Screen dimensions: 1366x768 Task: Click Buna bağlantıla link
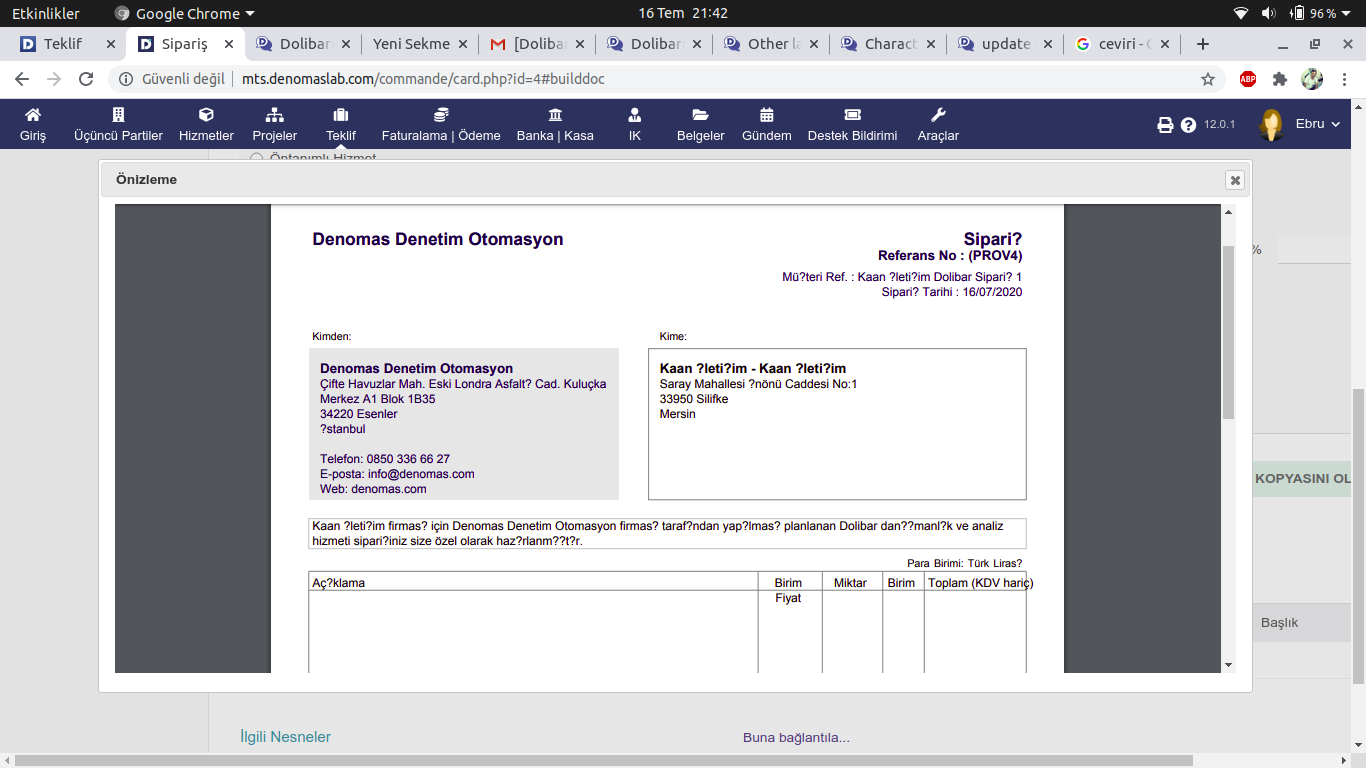coord(796,738)
